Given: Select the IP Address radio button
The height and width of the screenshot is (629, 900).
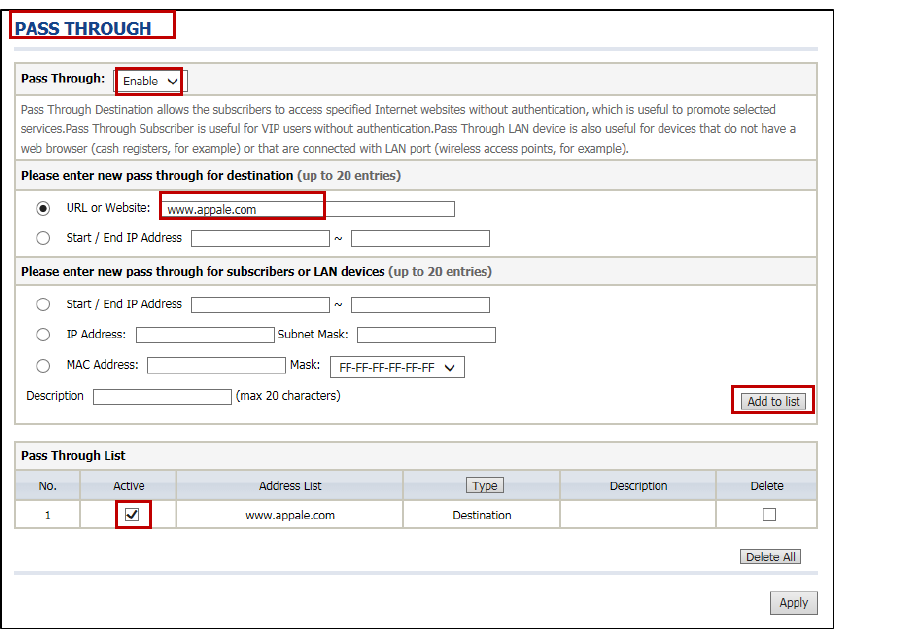Looking at the screenshot, I should [x=43, y=335].
